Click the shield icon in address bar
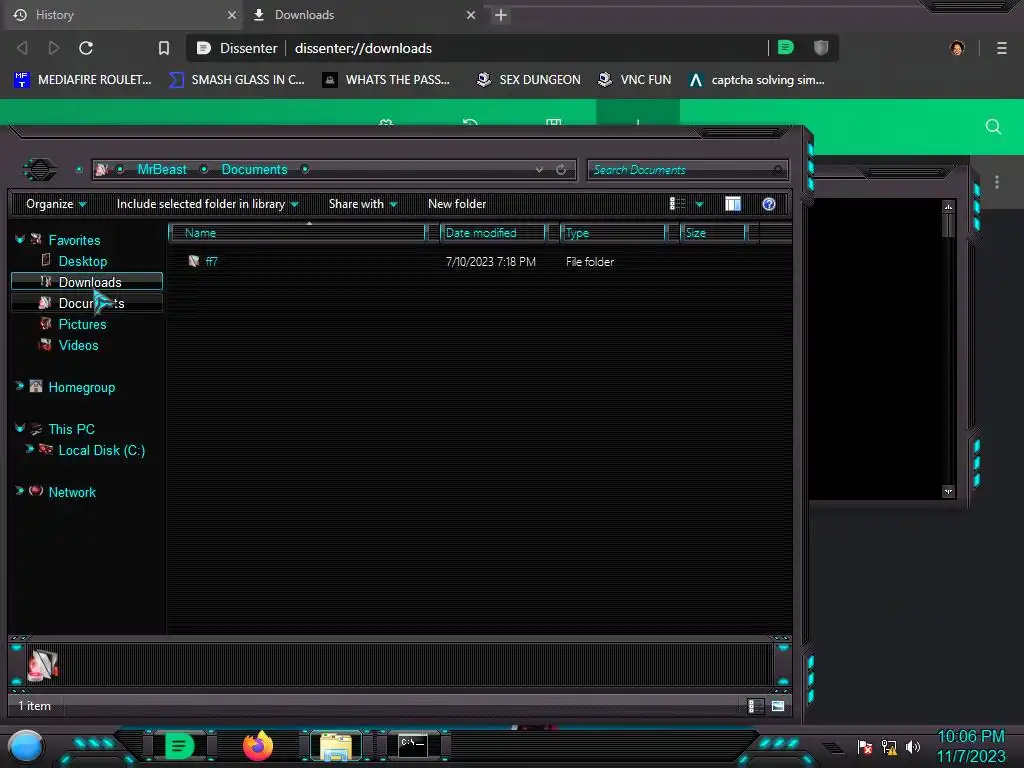 [x=821, y=48]
